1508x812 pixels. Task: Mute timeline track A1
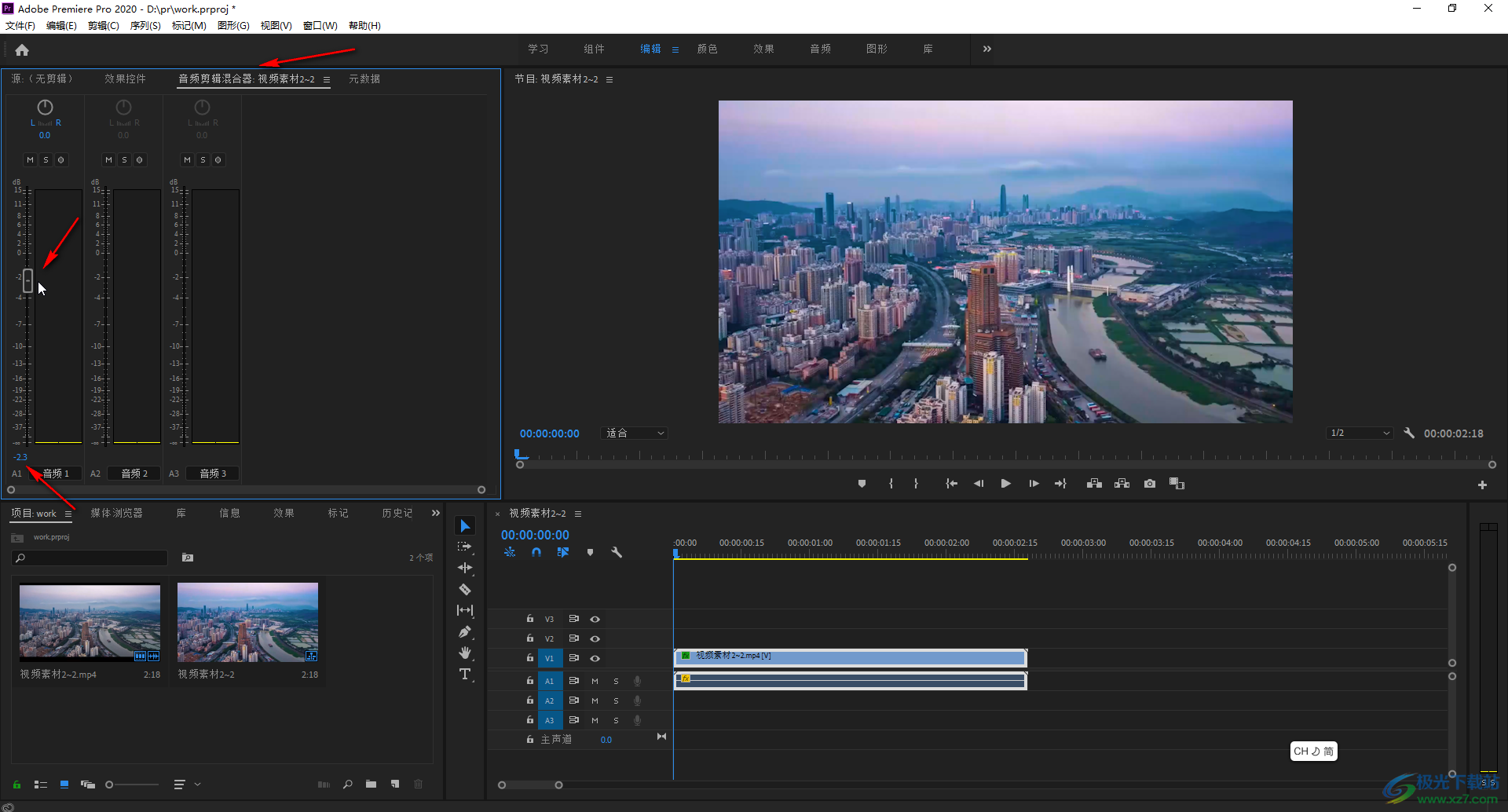(595, 681)
